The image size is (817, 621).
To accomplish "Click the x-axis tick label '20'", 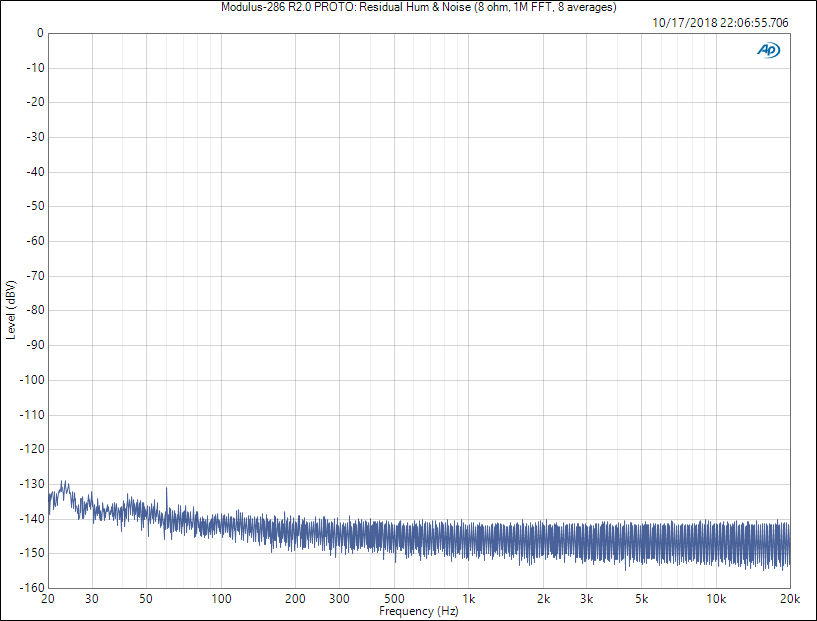I will point(48,599).
